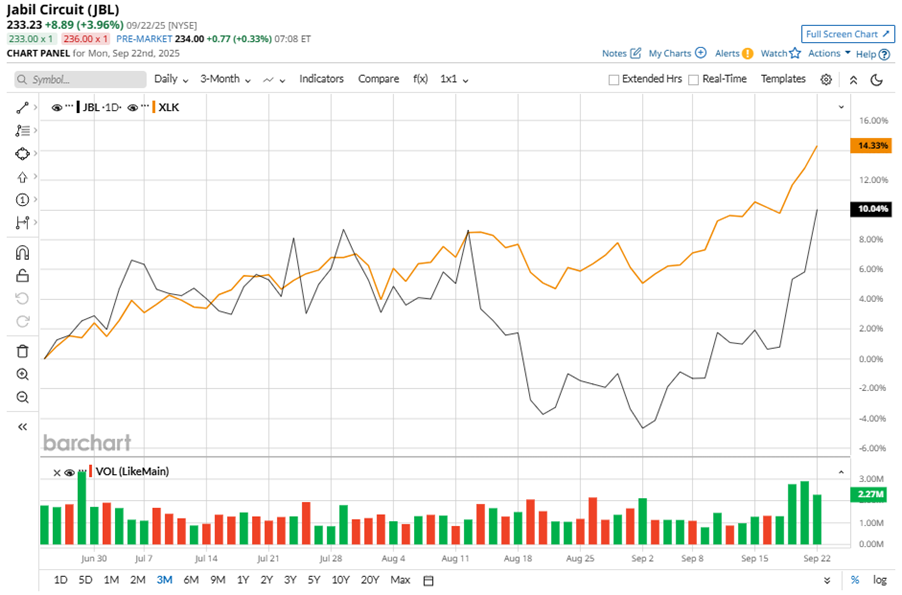Open the 3-Month period dropdown
This screenshot has width=902, height=595.
coord(226,79)
